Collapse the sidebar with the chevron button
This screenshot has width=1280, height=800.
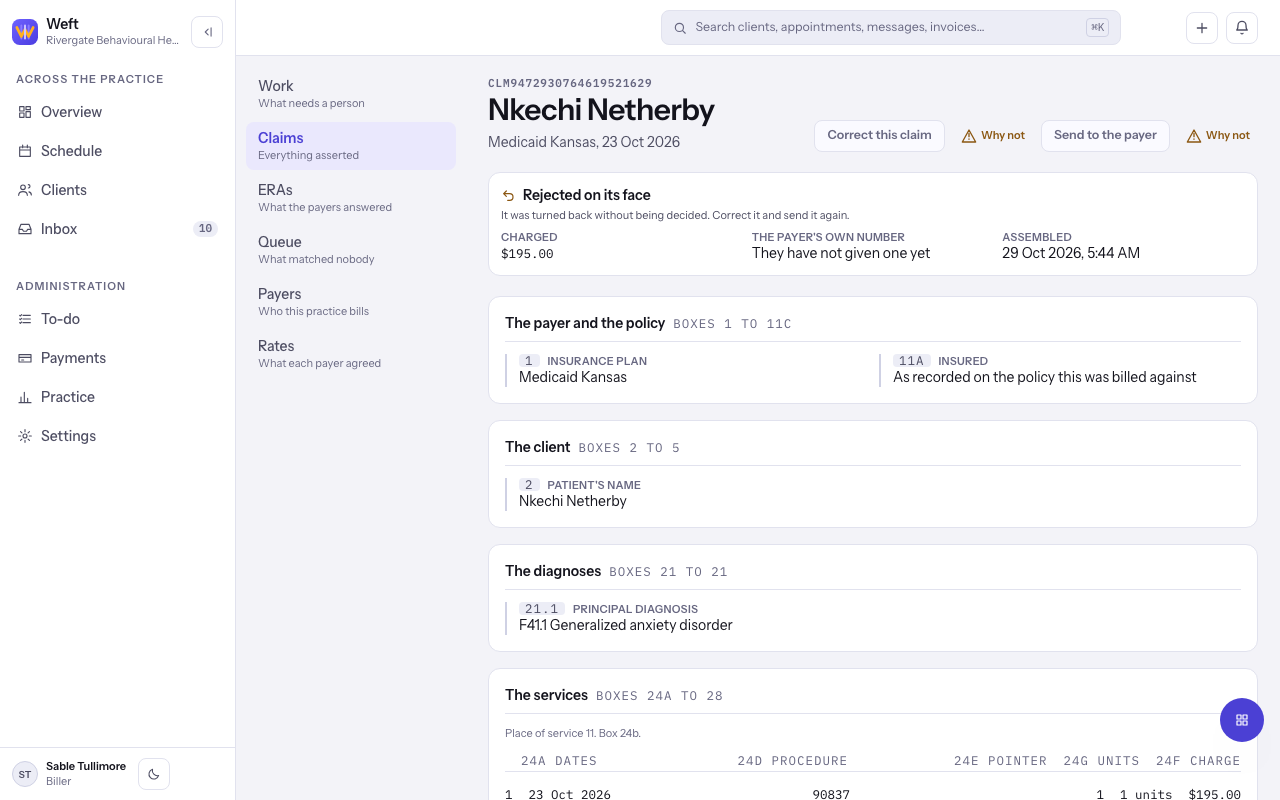click(x=207, y=32)
